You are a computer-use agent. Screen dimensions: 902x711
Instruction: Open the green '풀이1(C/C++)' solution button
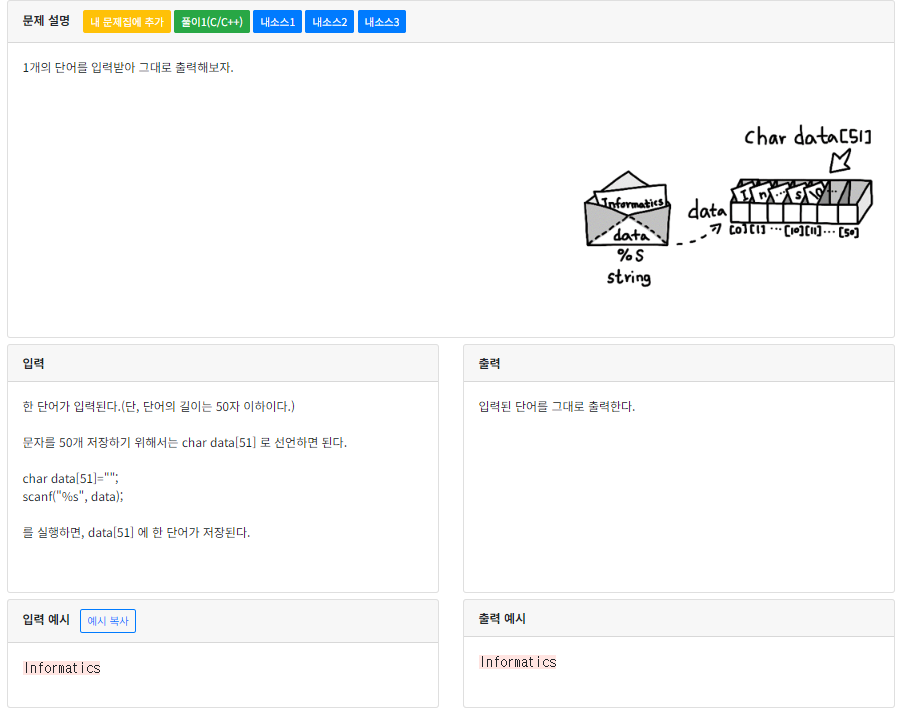click(x=211, y=21)
